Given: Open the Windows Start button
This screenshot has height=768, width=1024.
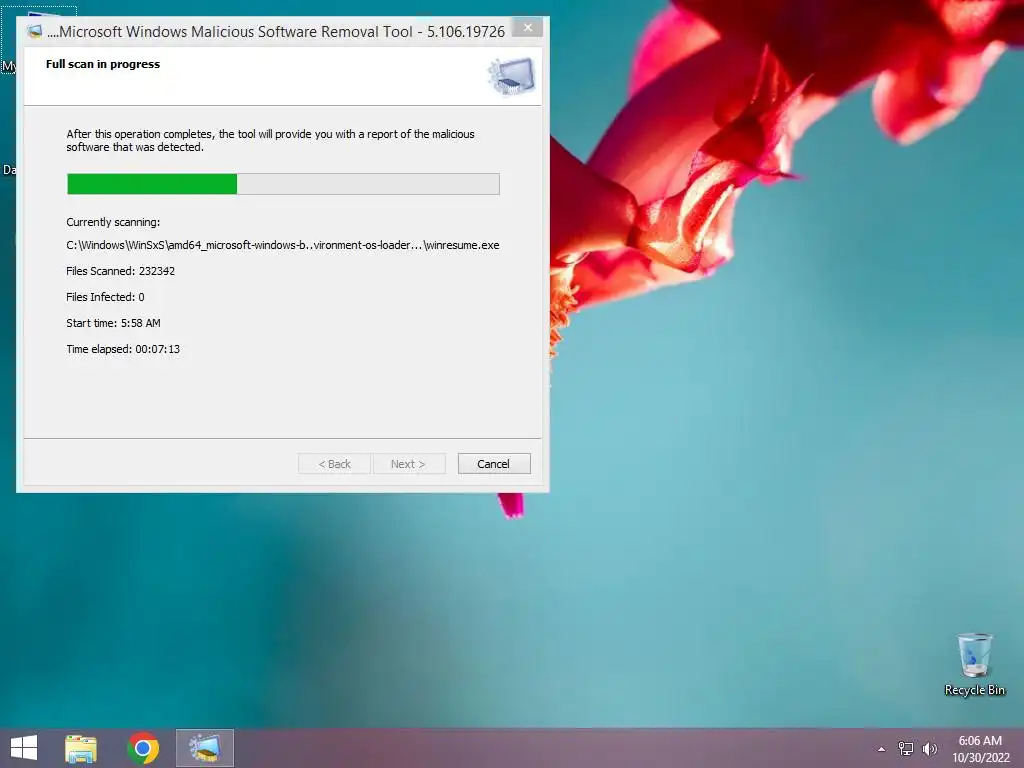Looking at the screenshot, I should (24, 748).
